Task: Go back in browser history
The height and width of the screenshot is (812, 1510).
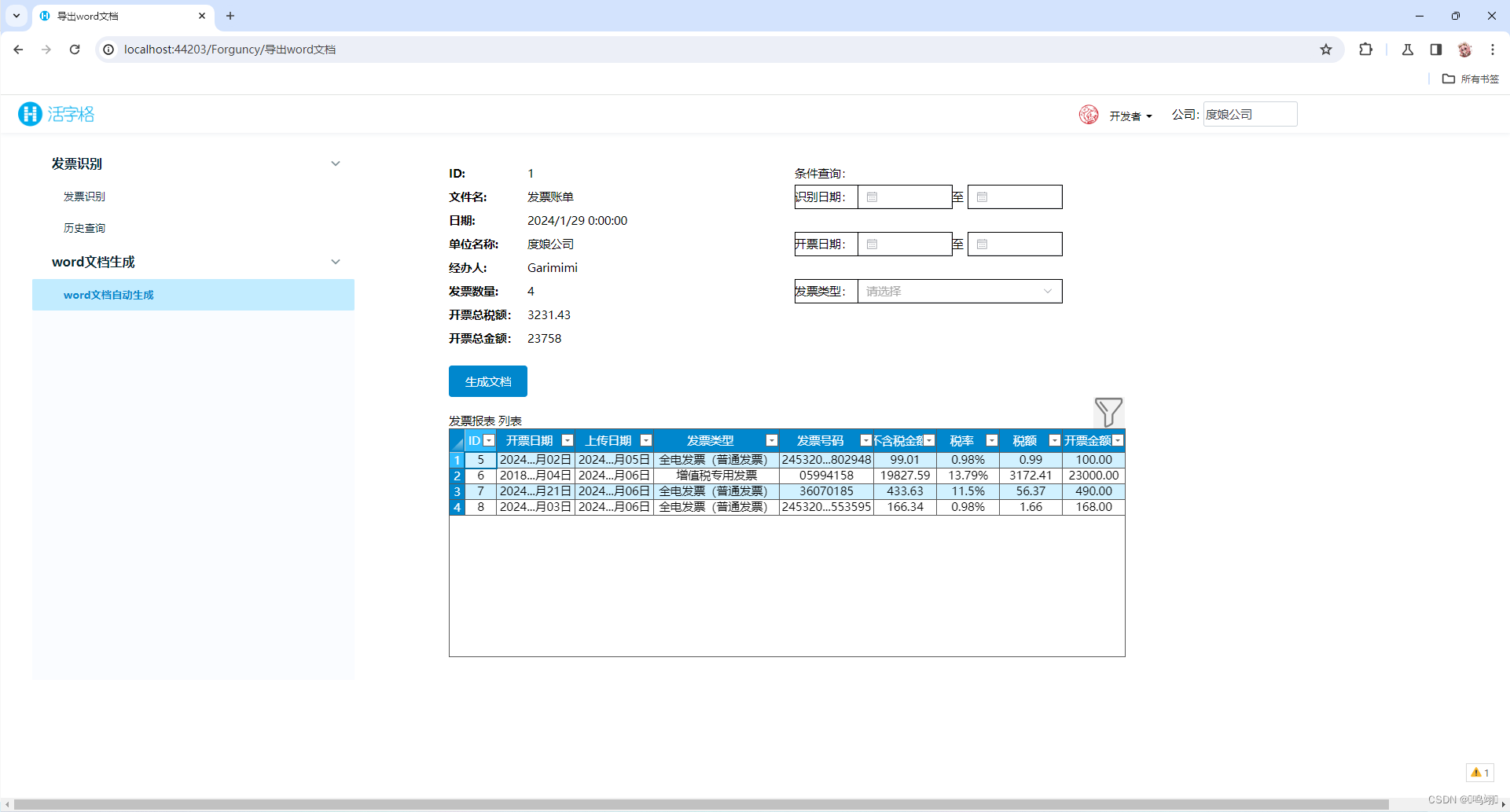Action: (x=18, y=50)
